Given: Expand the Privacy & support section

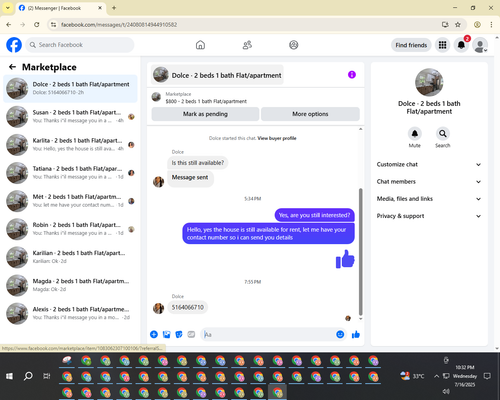Looking at the screenshot, I should coord(429,216).
